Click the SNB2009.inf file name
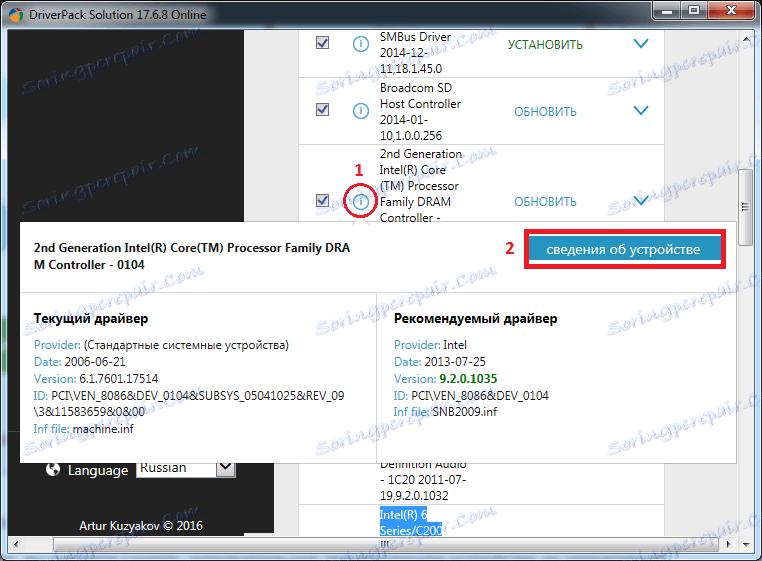 click(x=465, y=412)
